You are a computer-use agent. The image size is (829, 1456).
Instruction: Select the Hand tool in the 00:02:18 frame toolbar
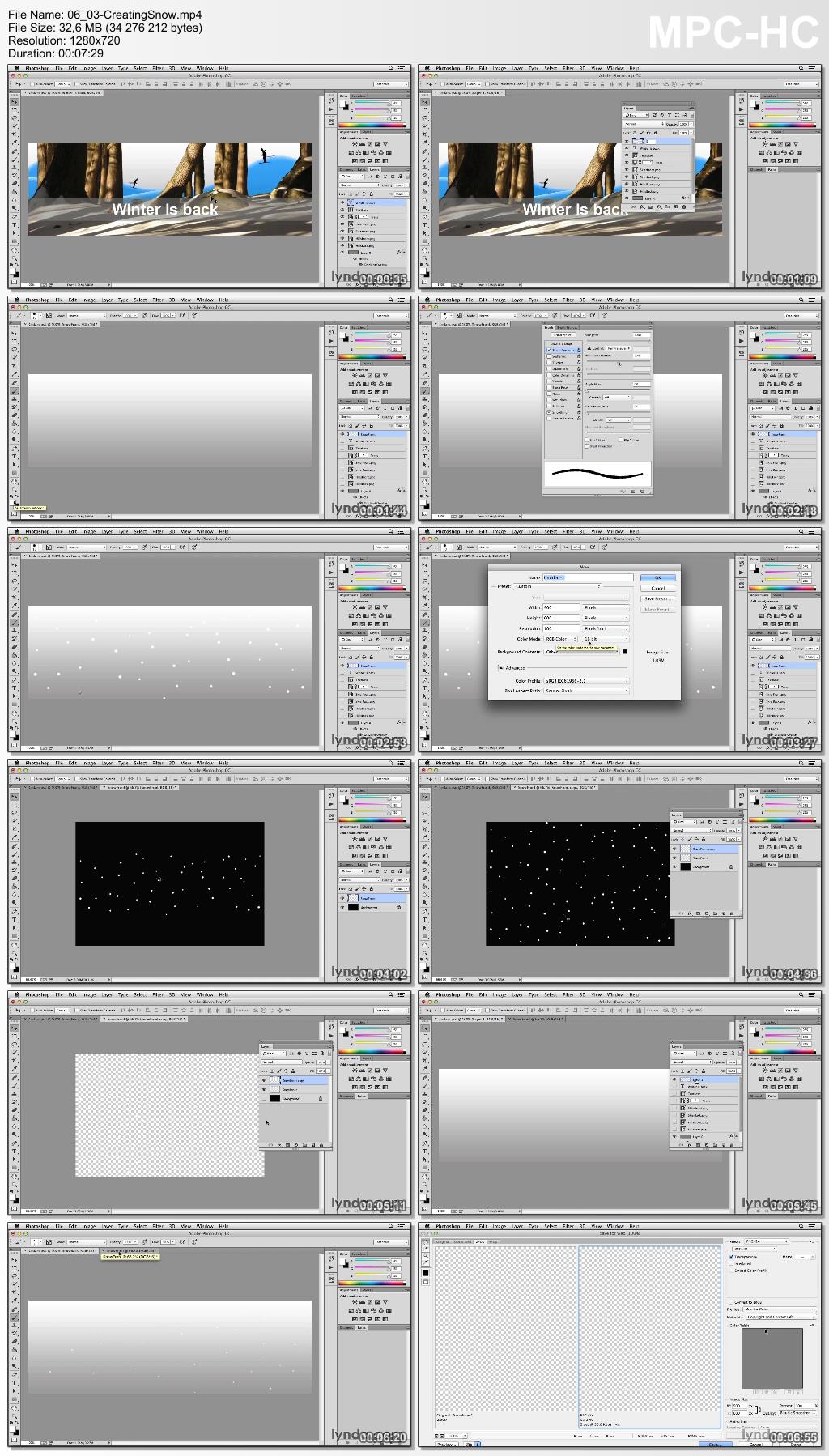[425, 481]
